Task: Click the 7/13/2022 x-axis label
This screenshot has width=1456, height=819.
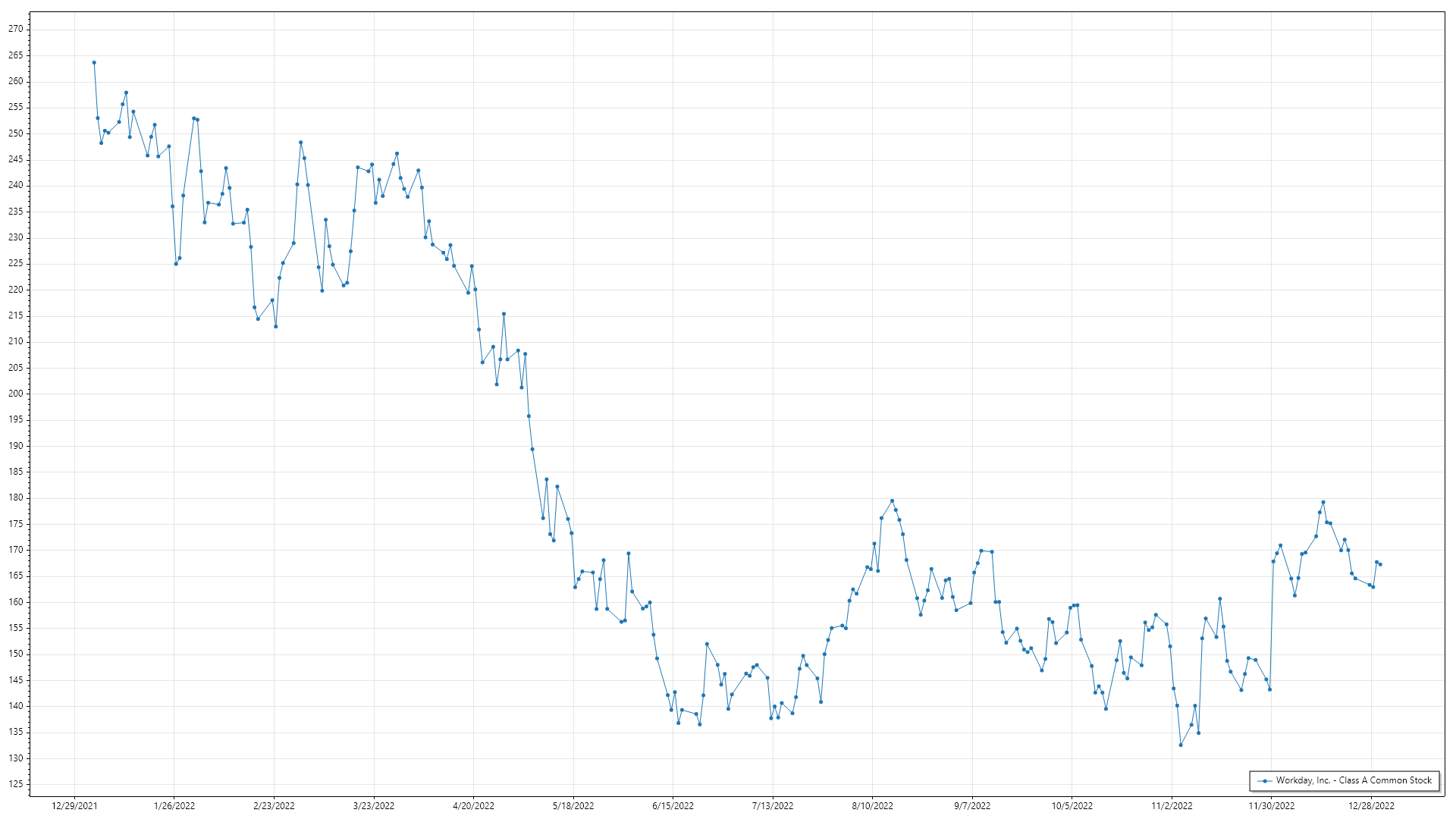Action: [773, 806]
